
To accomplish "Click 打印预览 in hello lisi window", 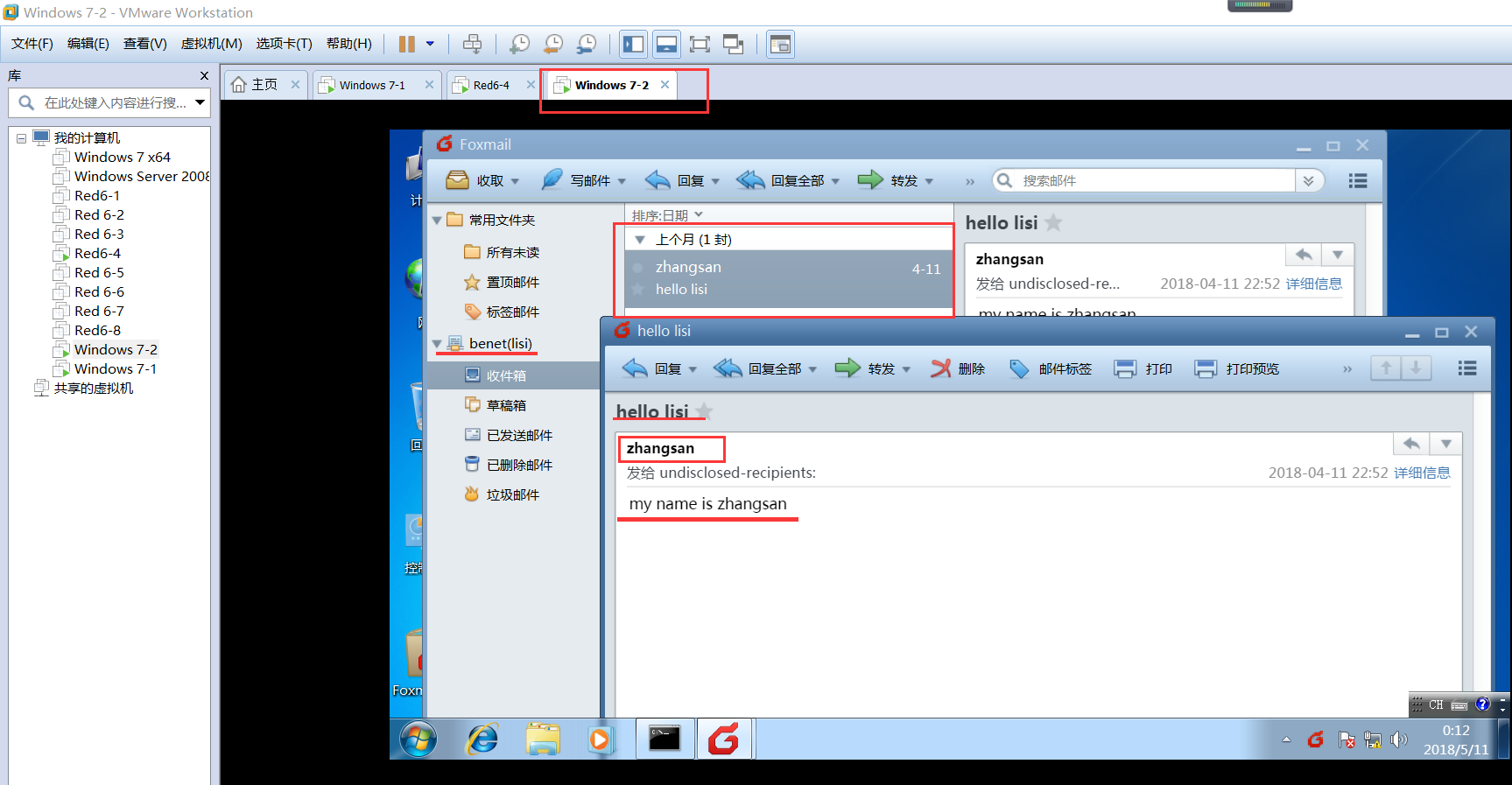I will (1237, 368).
